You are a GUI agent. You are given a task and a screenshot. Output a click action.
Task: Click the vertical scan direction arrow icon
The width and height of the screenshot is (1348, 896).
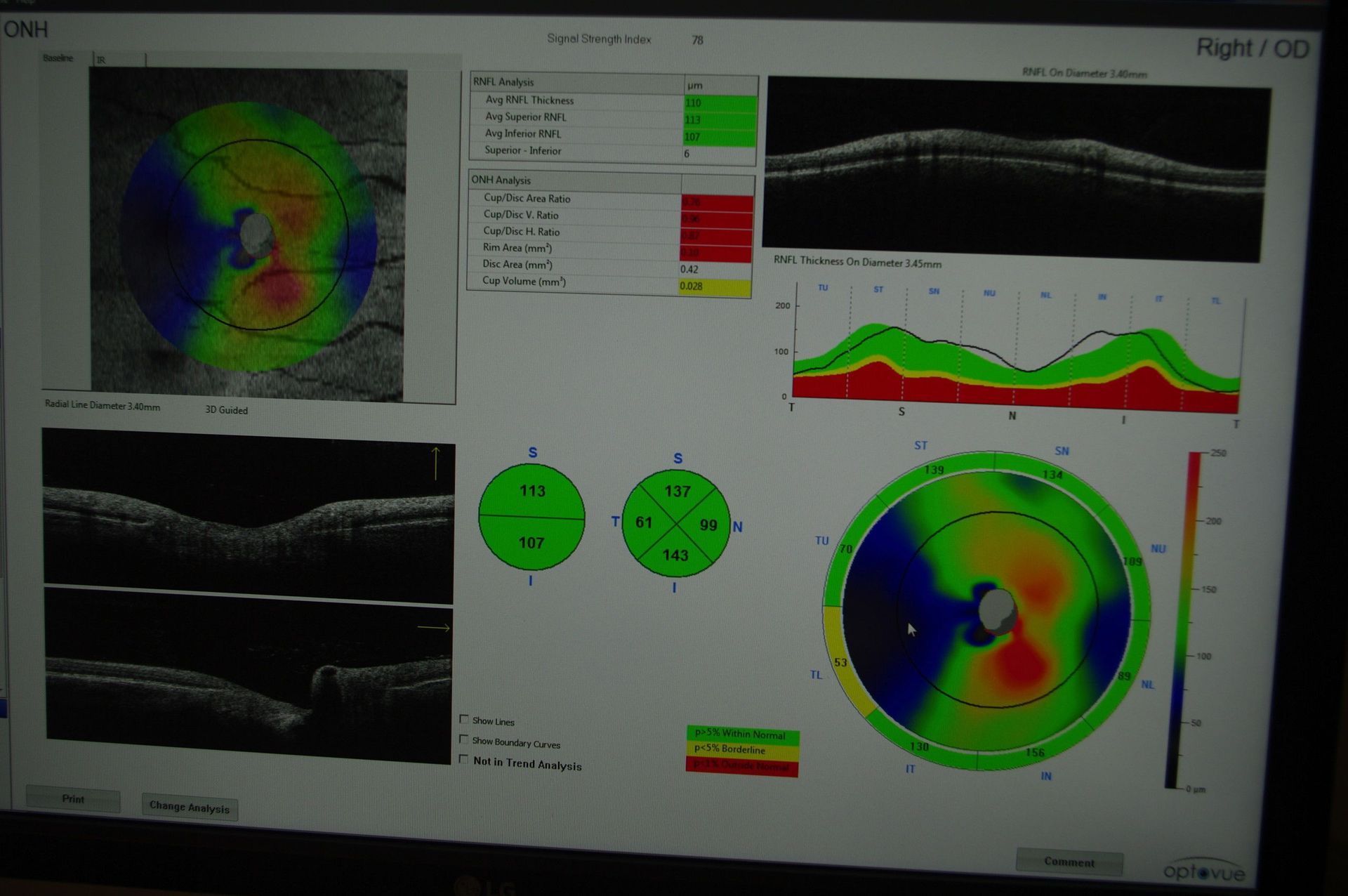(435, 463)
